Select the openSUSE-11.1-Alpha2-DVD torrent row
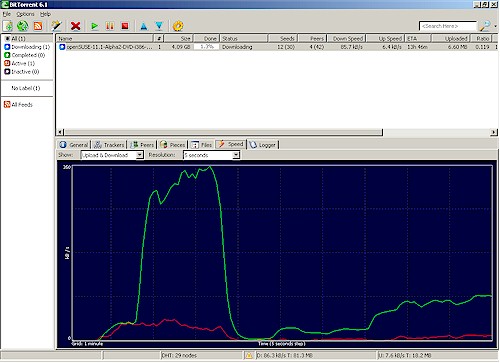The image size is (500, 363). click(277, 47)
